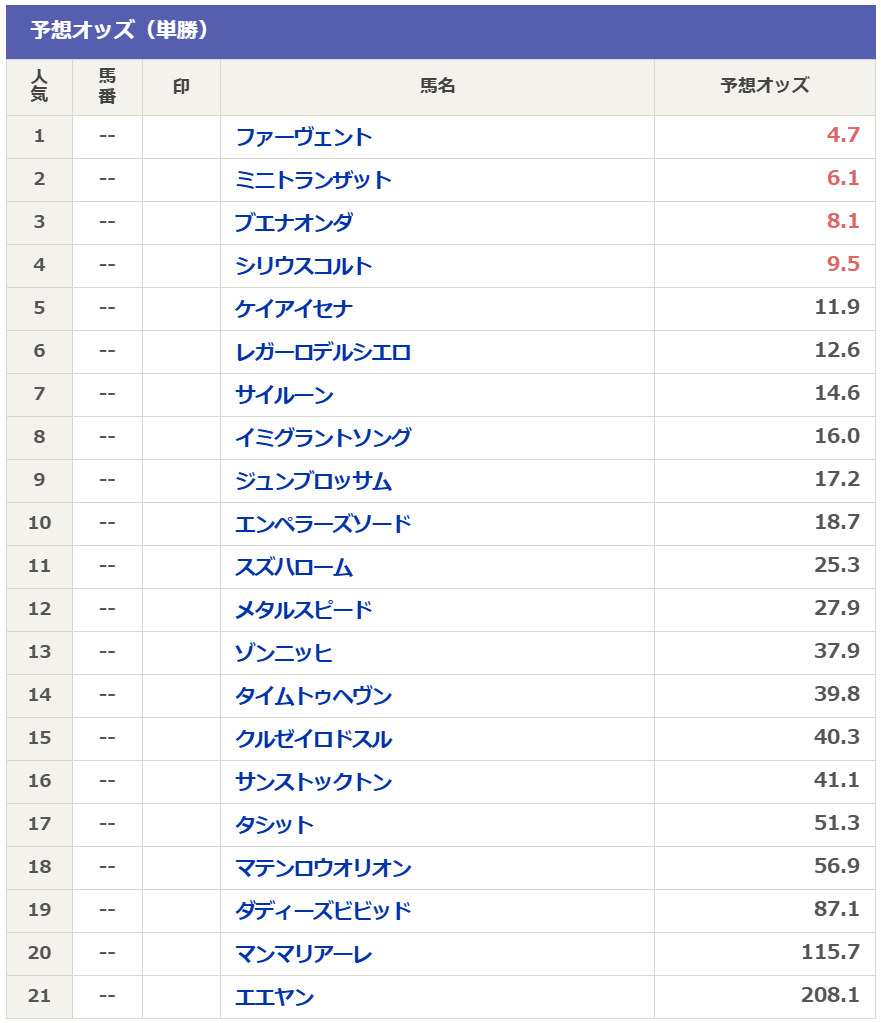Open the ファーヴェント horse link

tap(303, 137)
